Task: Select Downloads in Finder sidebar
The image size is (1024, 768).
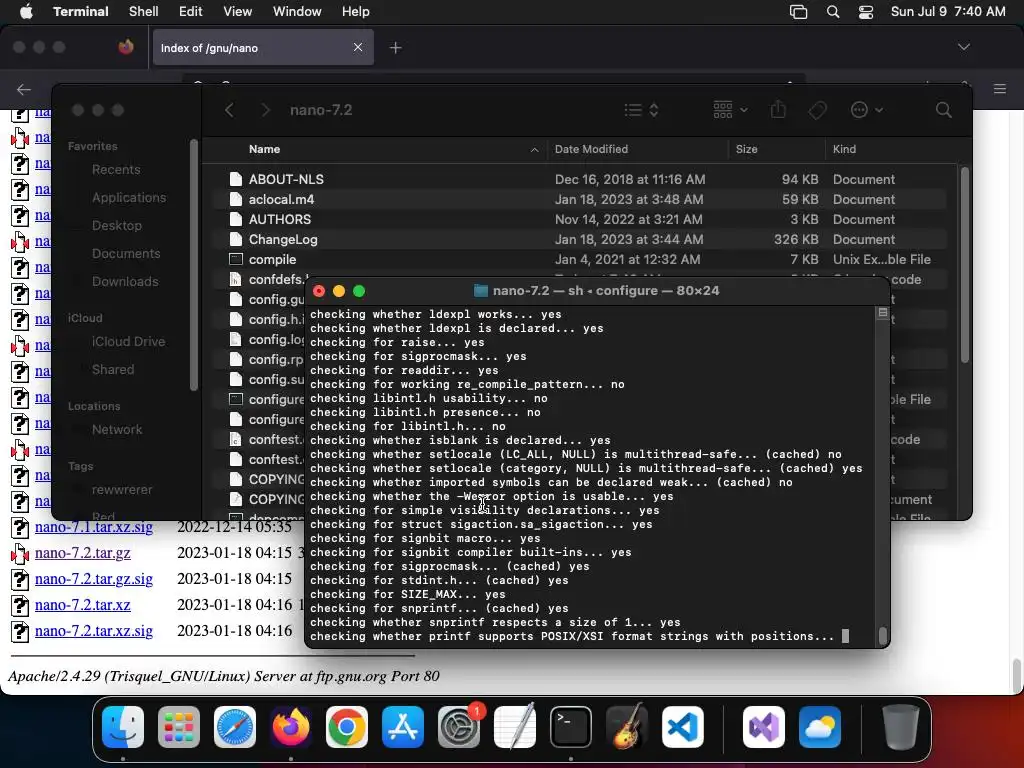Action: coord(125,282)
